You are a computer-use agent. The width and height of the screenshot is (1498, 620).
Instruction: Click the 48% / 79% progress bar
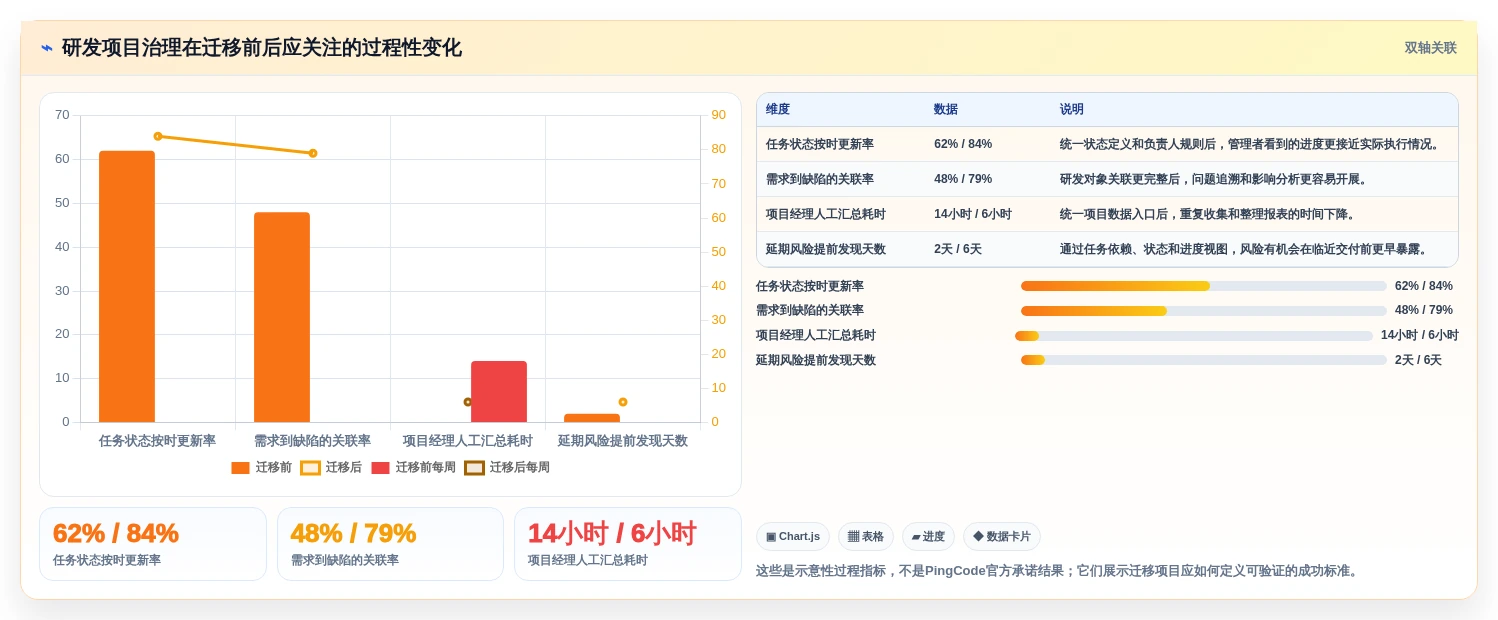tap(1204, 311)
